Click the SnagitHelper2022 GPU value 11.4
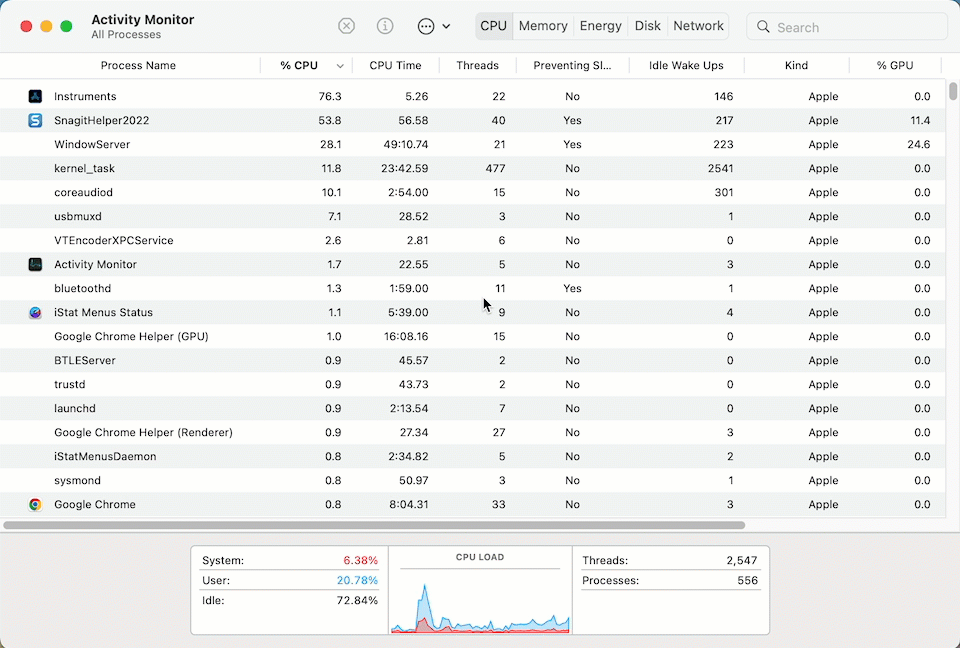 920,120
